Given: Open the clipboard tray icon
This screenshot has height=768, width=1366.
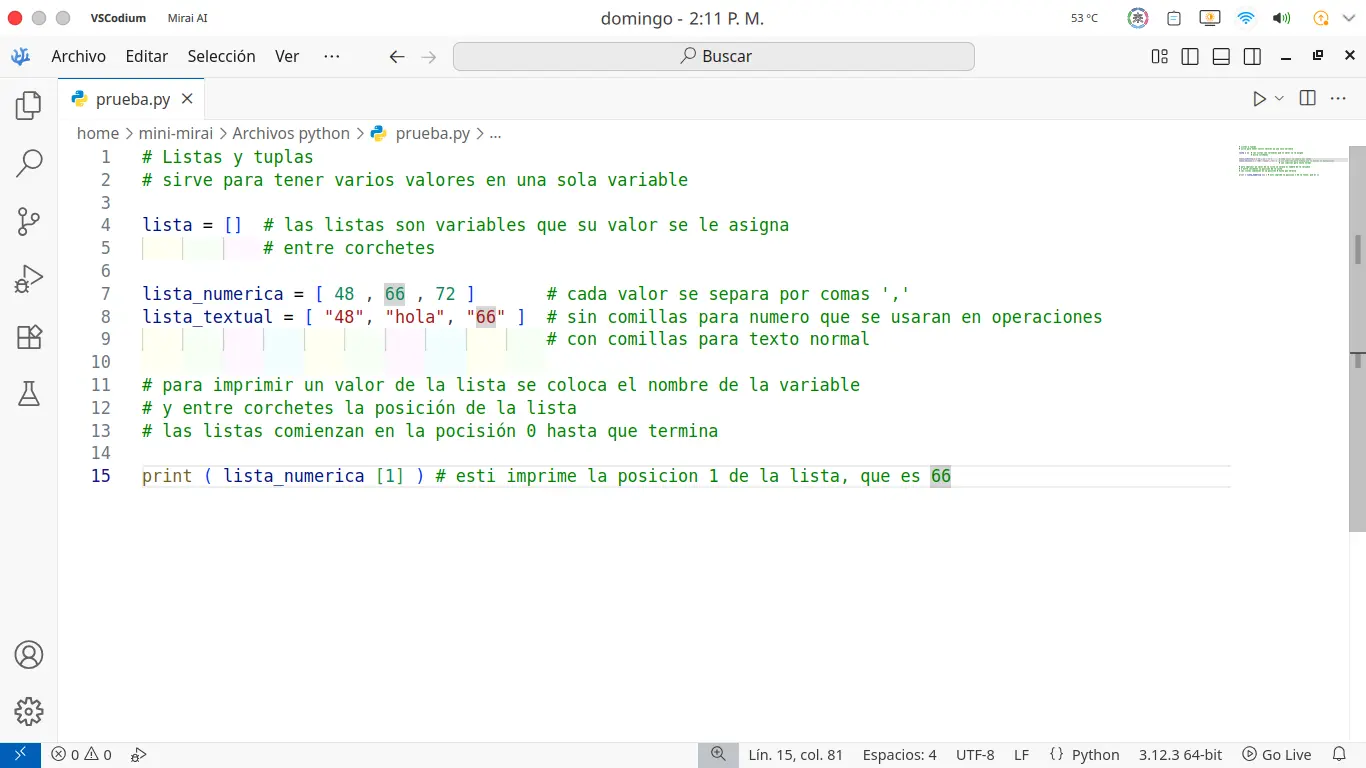Looking at the screenshot, I should pos(1175,18).
